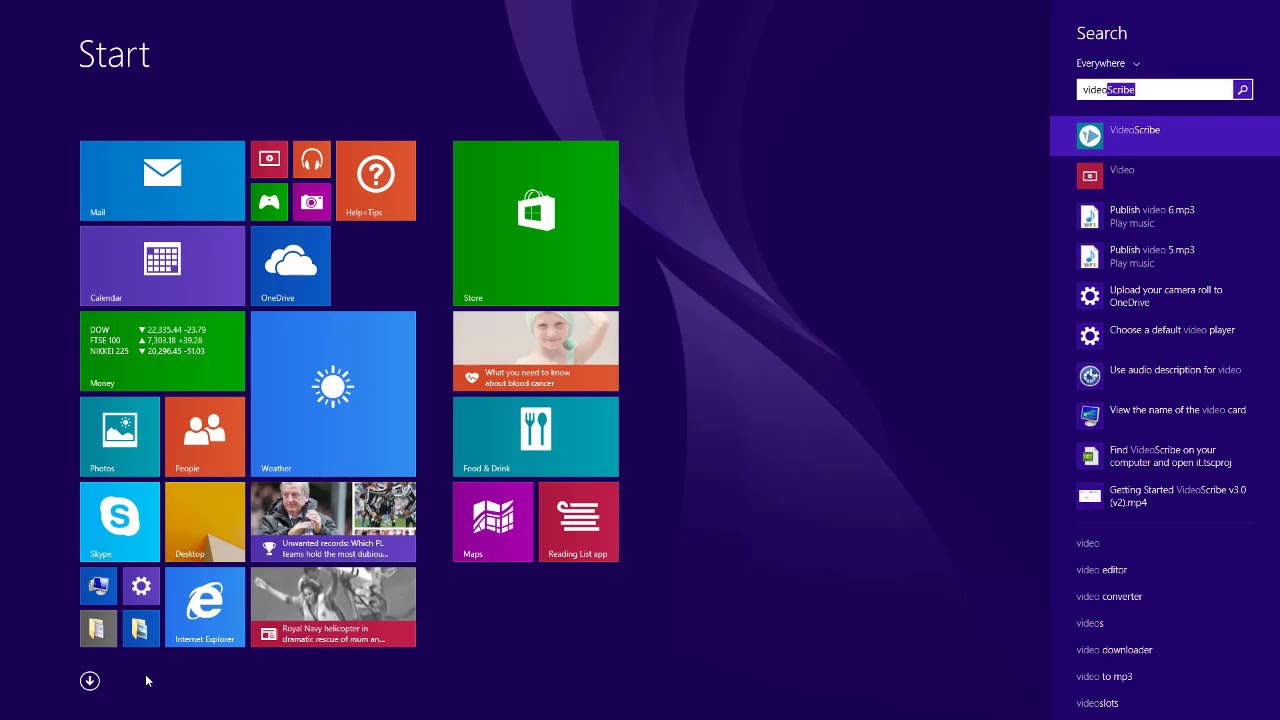Open the PC settings gear tile
The height and width of the screenshot is (720, 1280).
pos(141,586)
